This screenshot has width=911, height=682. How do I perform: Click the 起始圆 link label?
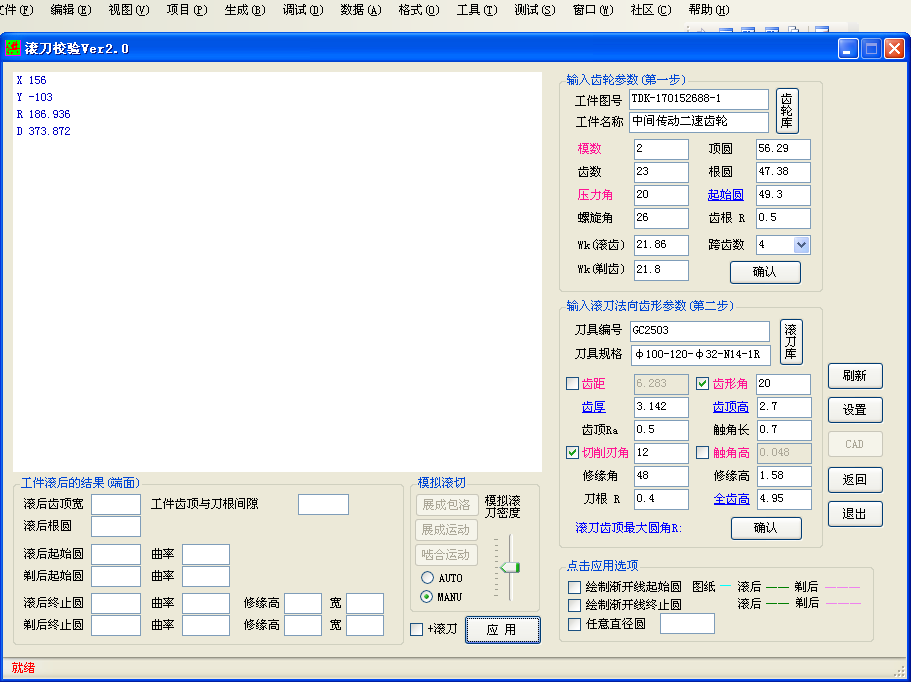pos(726,195)
